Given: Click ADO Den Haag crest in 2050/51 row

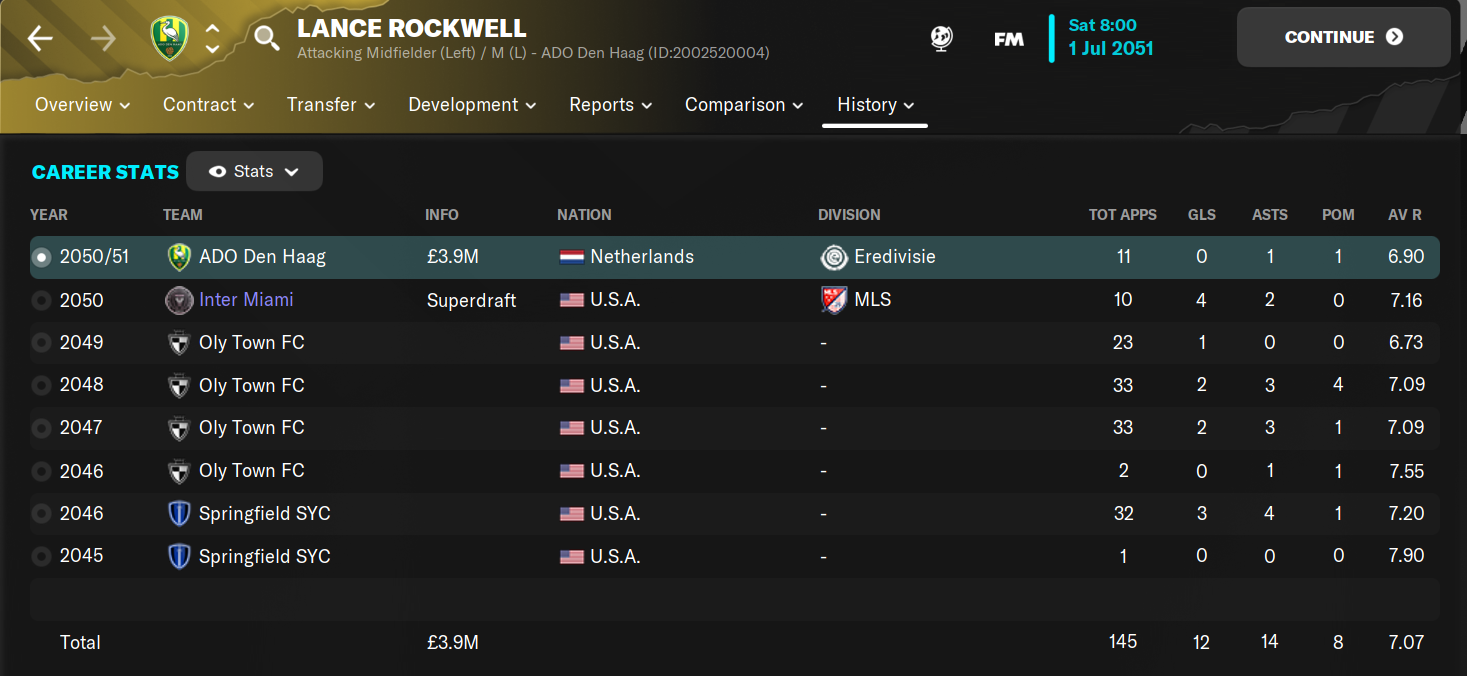Looking at the screenshot, I should (x=179, y=257).
